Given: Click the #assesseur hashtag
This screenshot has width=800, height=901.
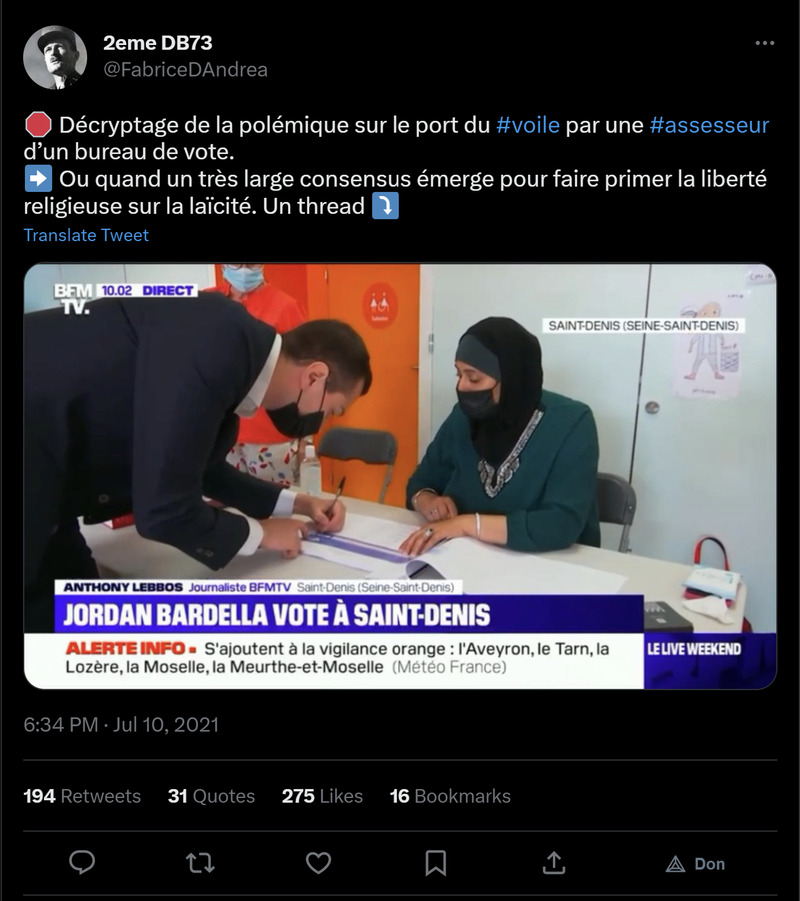Looking at the screenshot, I should (x=709, y=125).
